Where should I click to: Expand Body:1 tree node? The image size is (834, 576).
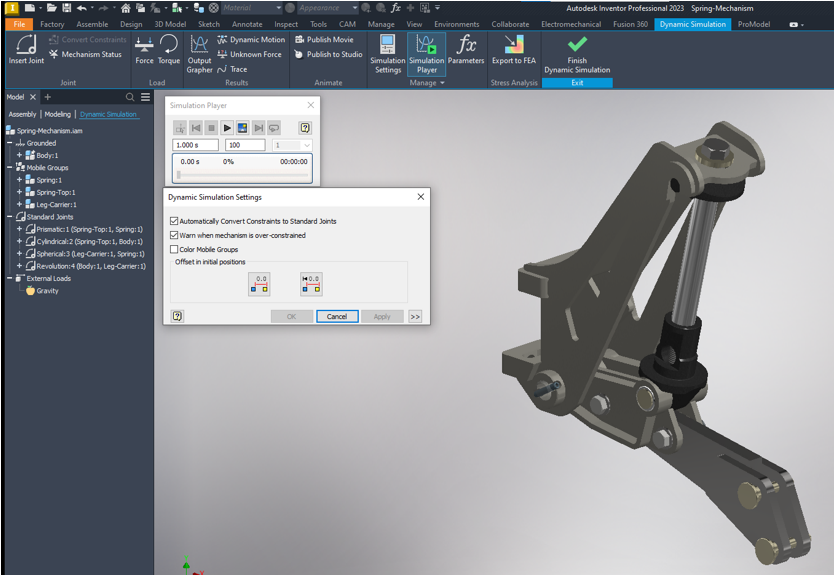[x=19, y=155]
